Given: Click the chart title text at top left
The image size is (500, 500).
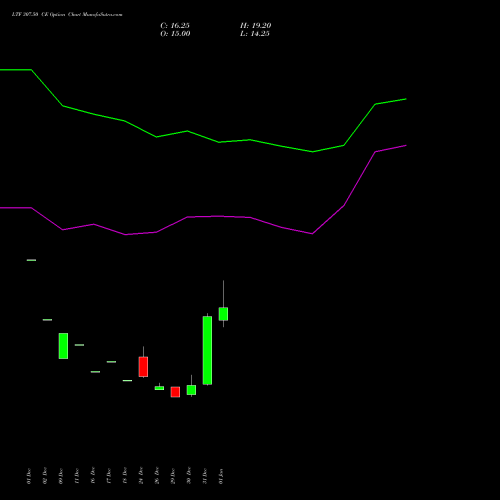Looking at the screenshot, I should tap(67, 15).
